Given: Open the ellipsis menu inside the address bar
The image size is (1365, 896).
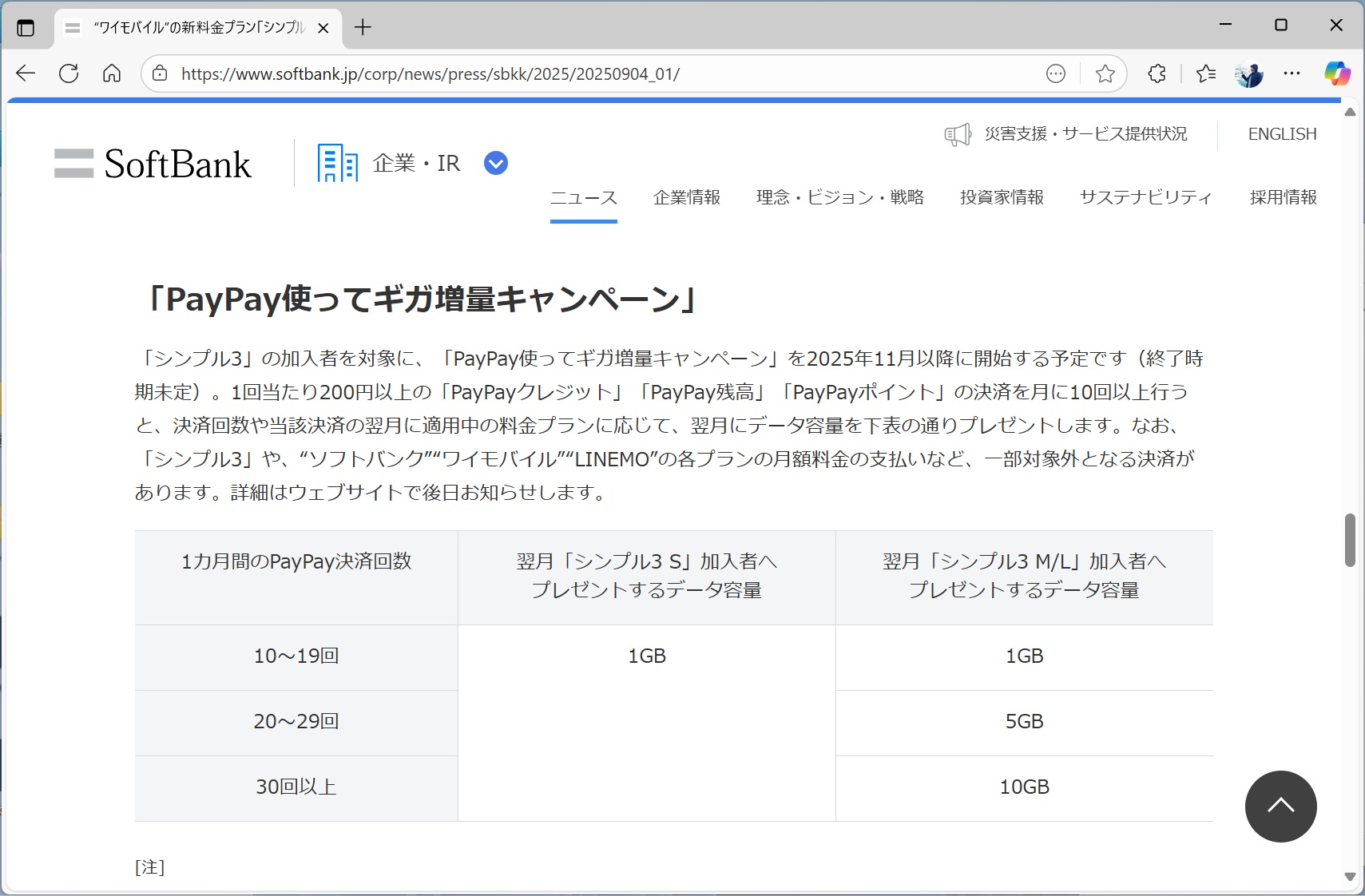Looking at the screenshot, I should pos(1056,73).
